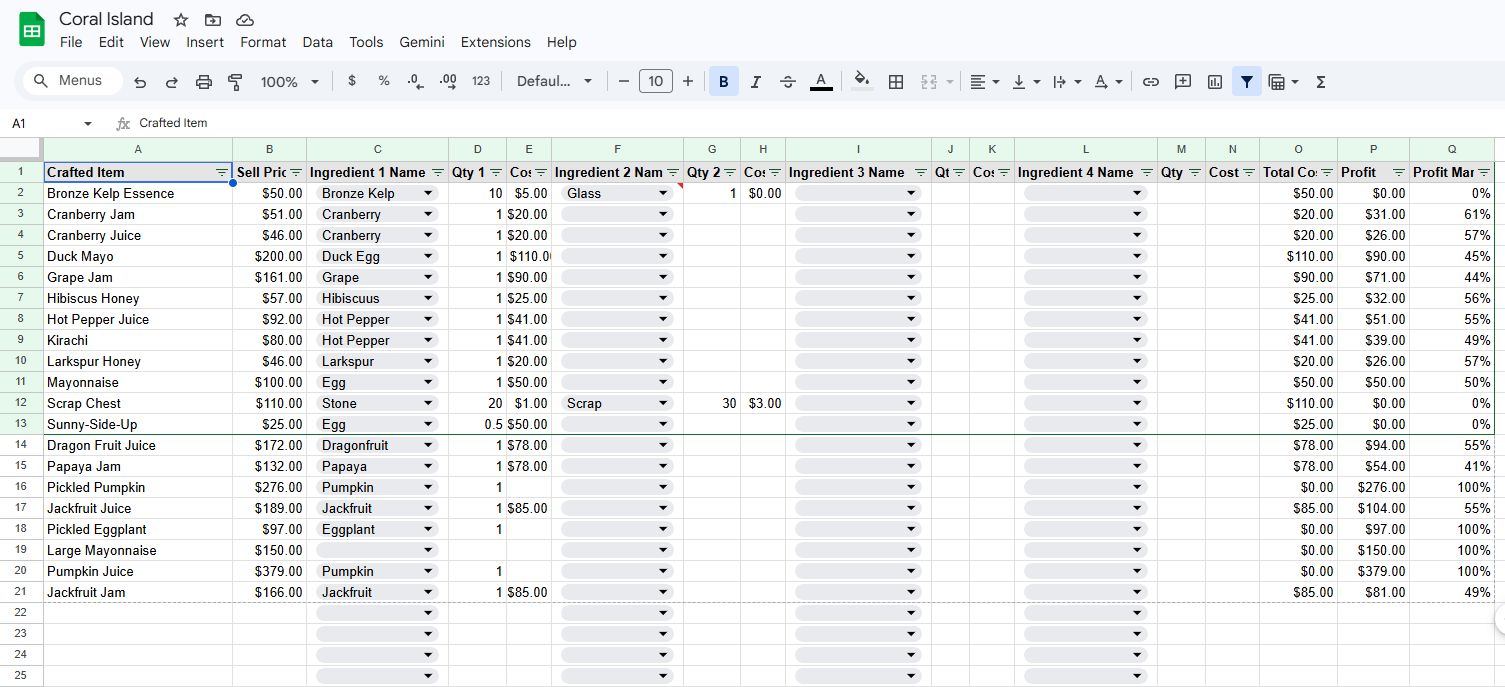Click the increase font size button
Viewport: 1505px width, 687px height.
click(x=688, y=82)
